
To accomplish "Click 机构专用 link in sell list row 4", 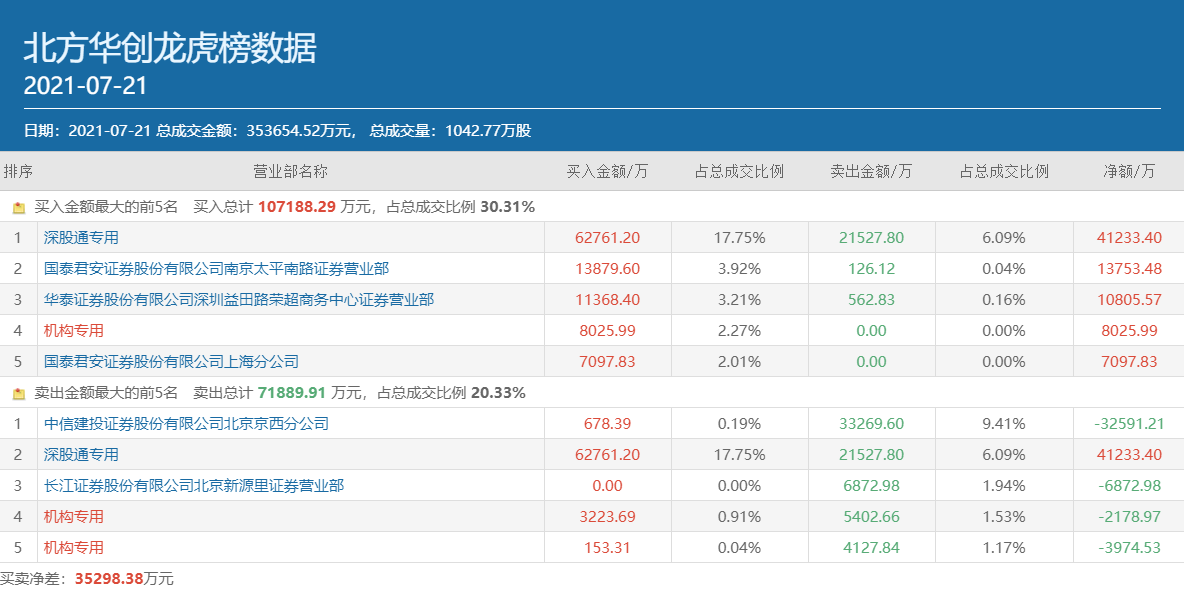I will 73,517.
